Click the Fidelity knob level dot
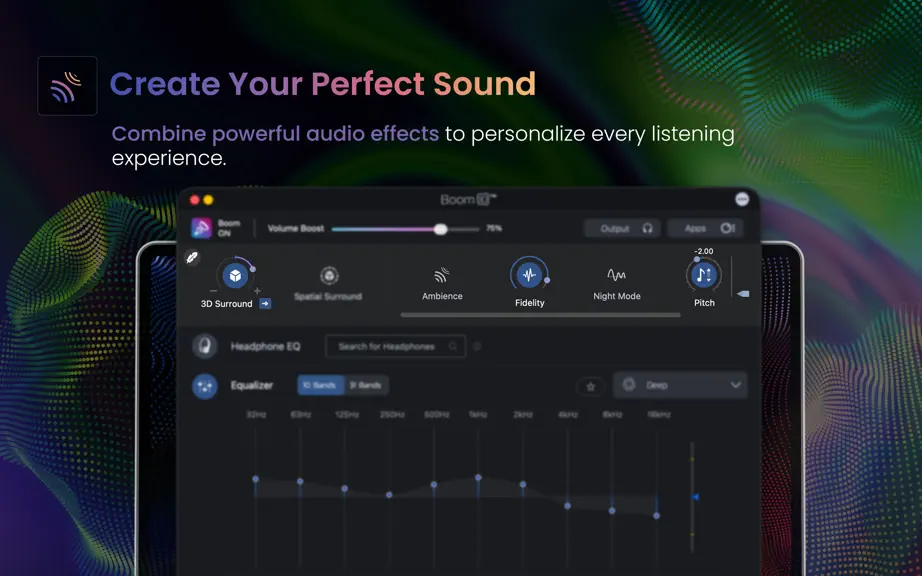Viewport: 922px width, 576px height. (x=547, y=280)
